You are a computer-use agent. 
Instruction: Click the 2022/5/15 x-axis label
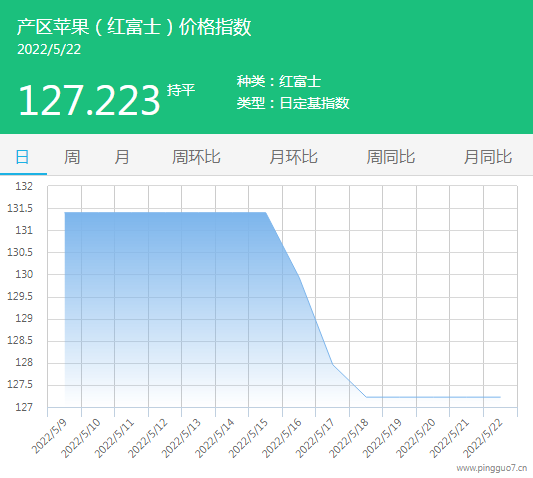248,438
